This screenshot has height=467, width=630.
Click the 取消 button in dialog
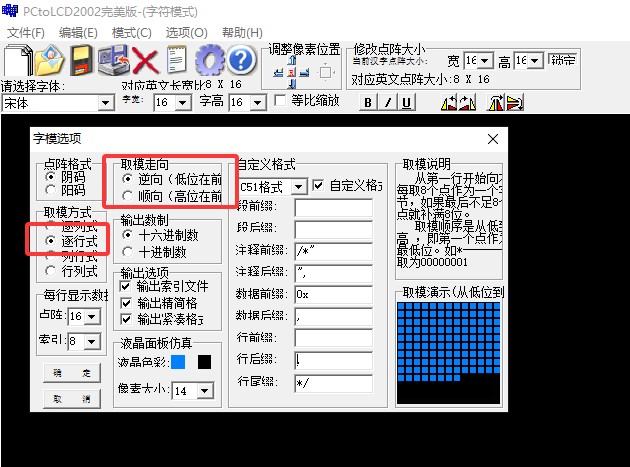pos(72,399)
